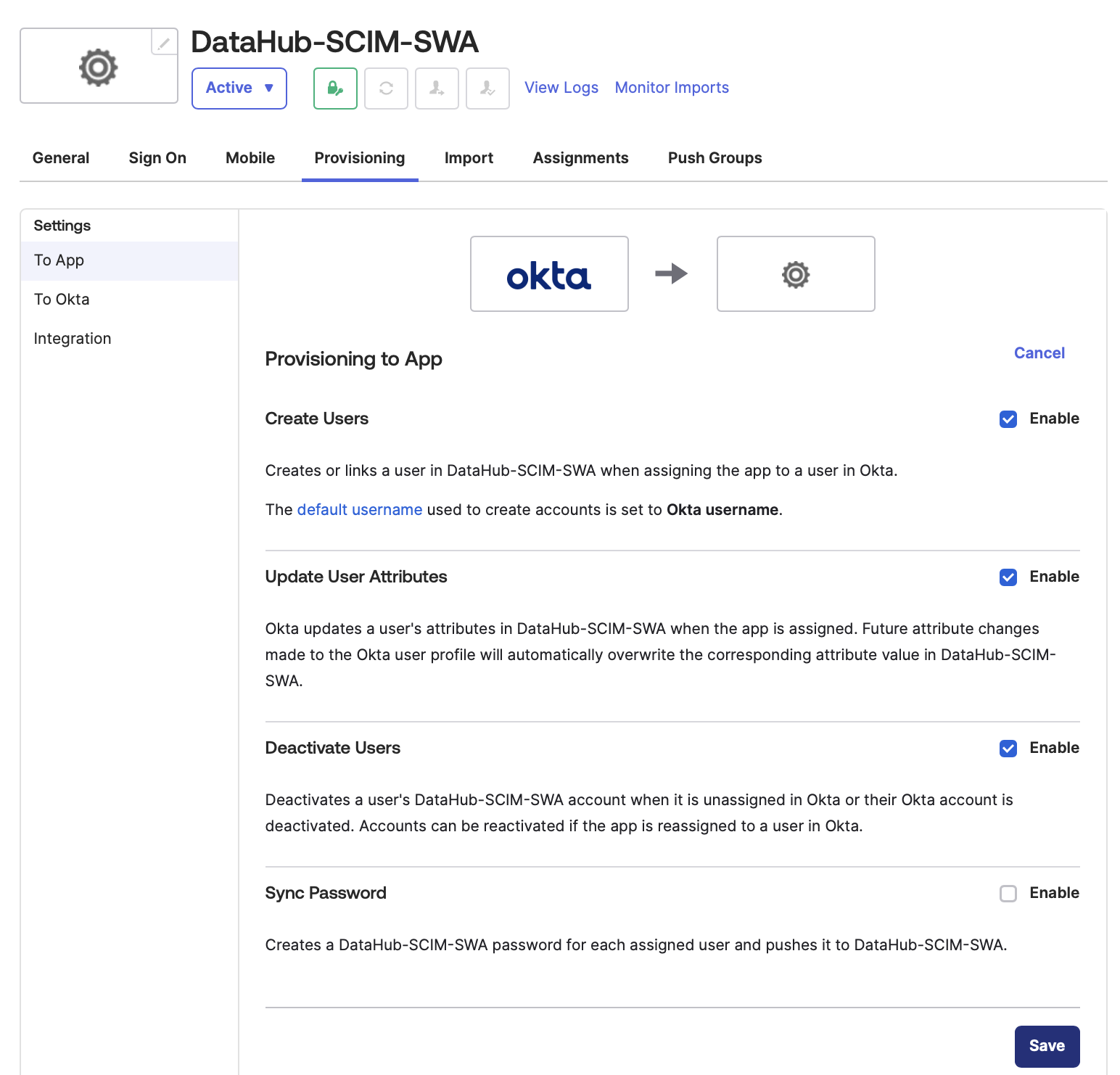The image size is (1120, 1075).
Task: Open View Logs link
Action: click(x=561, y=88)
